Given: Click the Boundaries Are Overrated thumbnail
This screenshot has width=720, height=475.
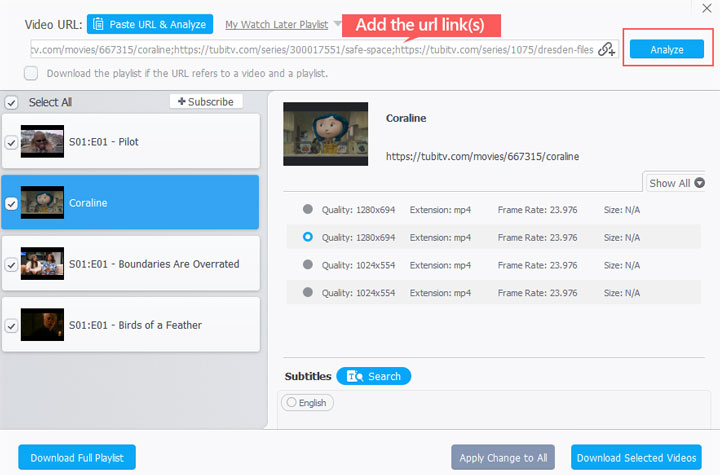Looking at the screenshot, I should 42,264.
